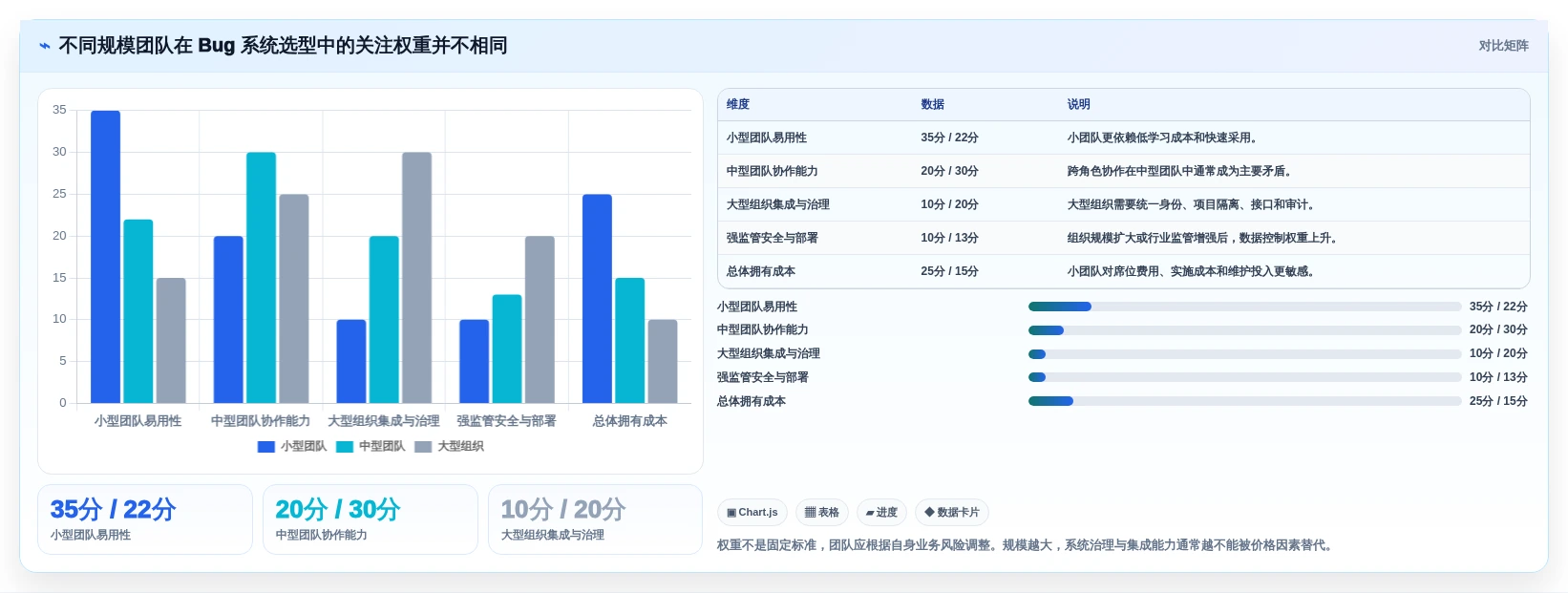Click description about 统一身份、项目隔离、接口和审计

(x=1193, y=205)
